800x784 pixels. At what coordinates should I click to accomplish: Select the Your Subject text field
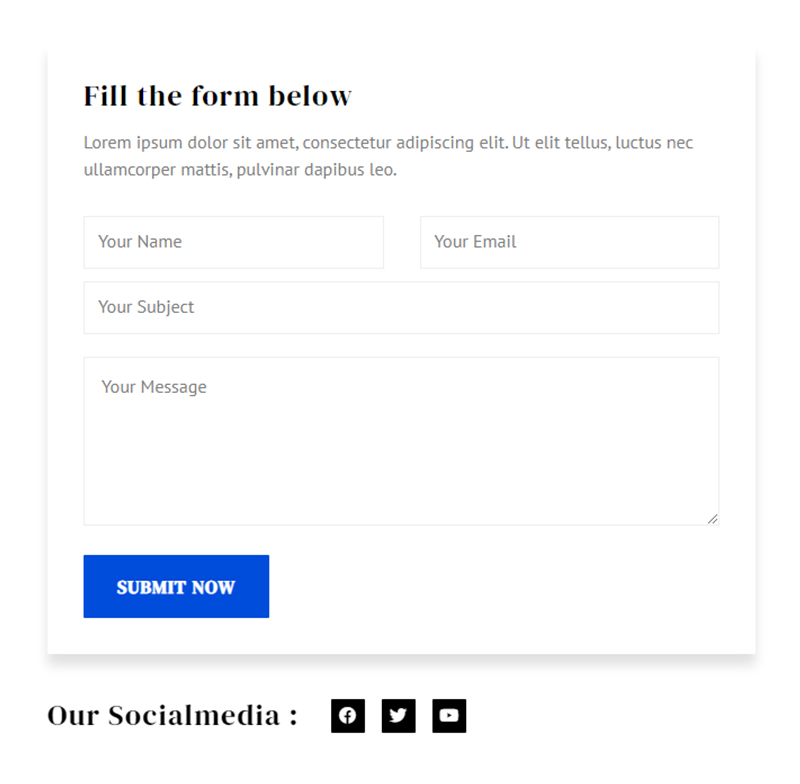click(401, 308)
